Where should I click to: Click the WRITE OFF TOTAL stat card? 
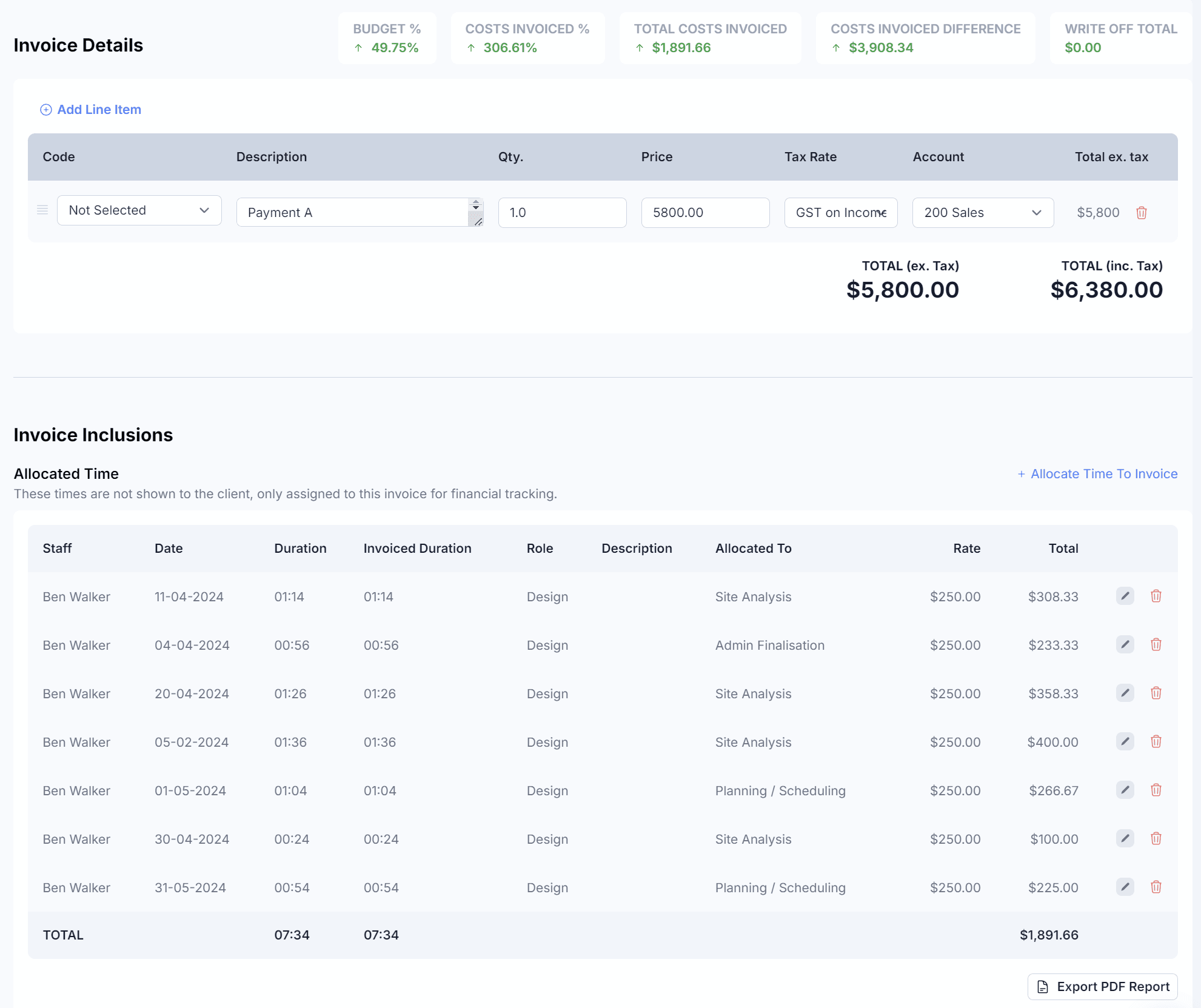coord(1121,38)
